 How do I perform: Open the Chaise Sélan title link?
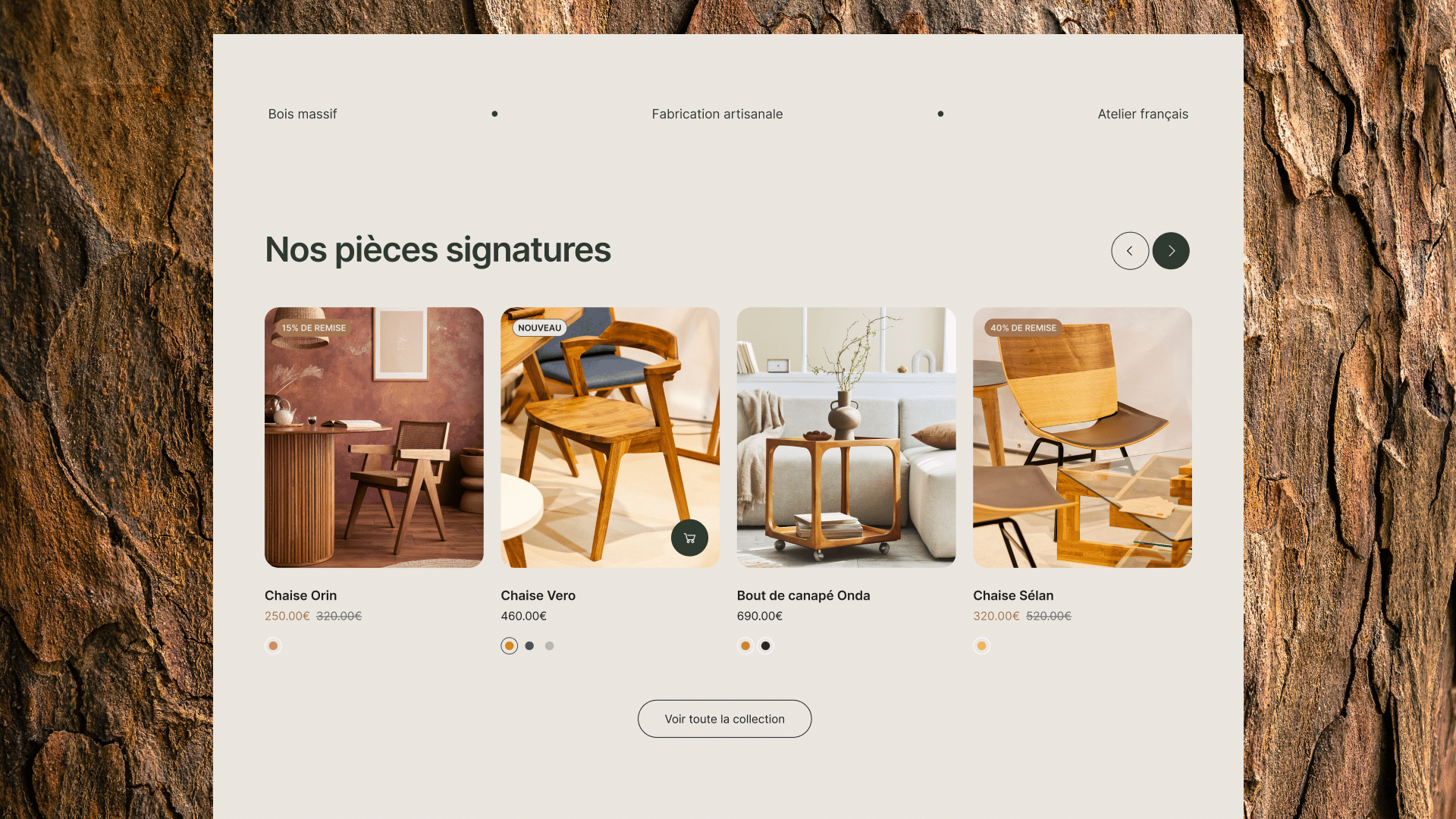click(x=1013, y=595)
